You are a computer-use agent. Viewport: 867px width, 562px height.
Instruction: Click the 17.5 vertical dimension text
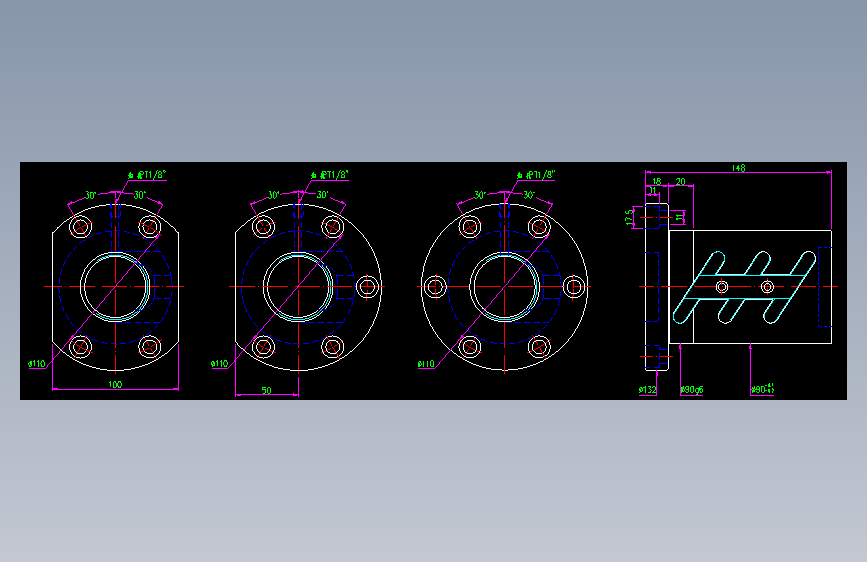(x=629, y=217)
